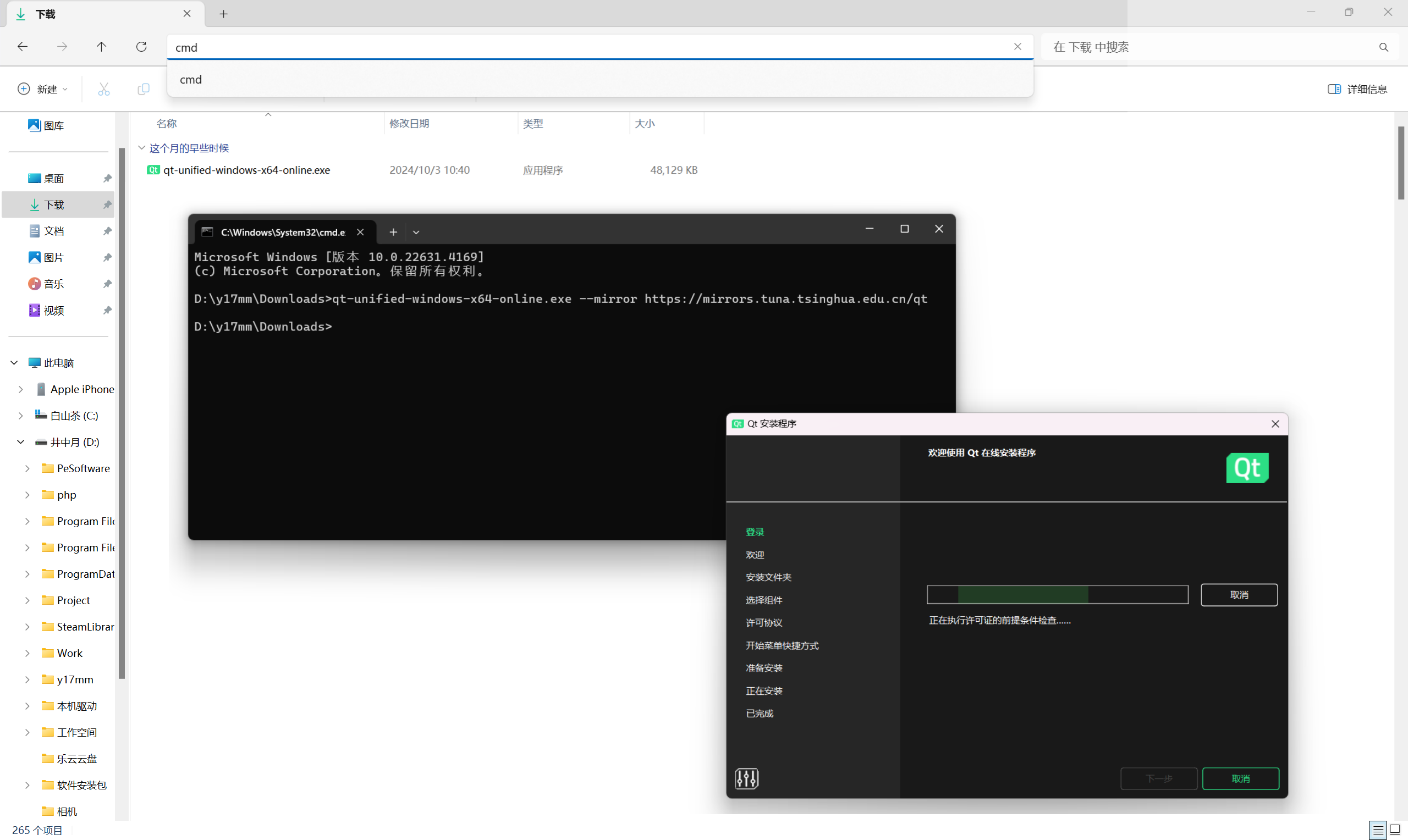
Task: Open the cmd terminal profile dropdown
Action: pyautogui.click(x=416, y=232)
